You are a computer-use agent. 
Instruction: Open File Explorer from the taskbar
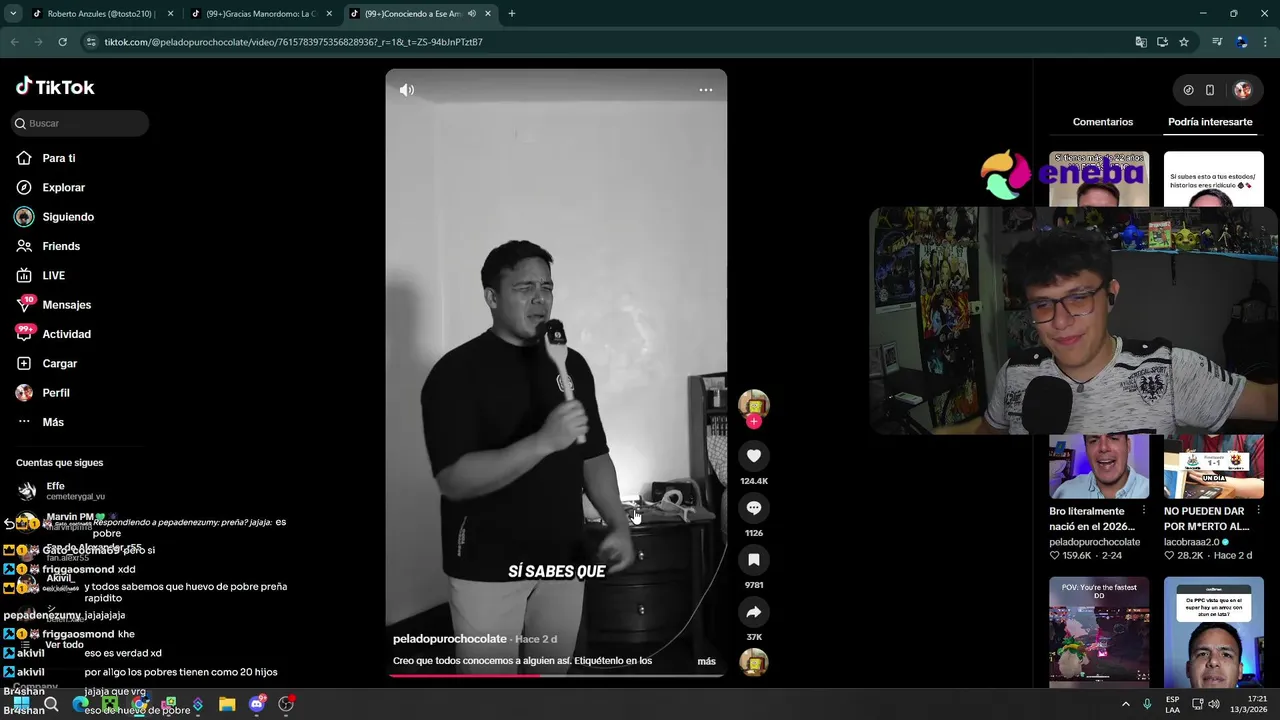point(227,704)
